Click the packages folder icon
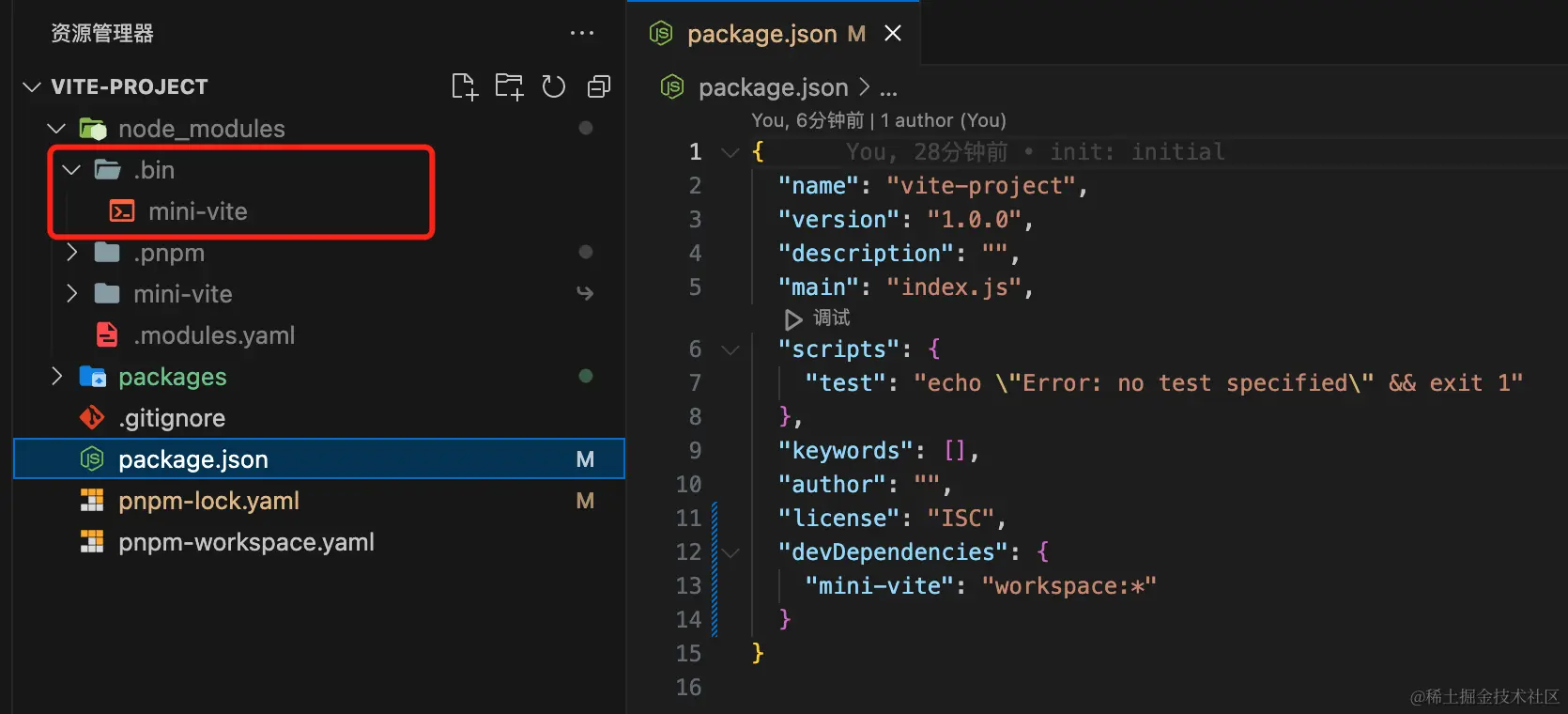This screenshot has height=714, width=1568. [92, 376]
